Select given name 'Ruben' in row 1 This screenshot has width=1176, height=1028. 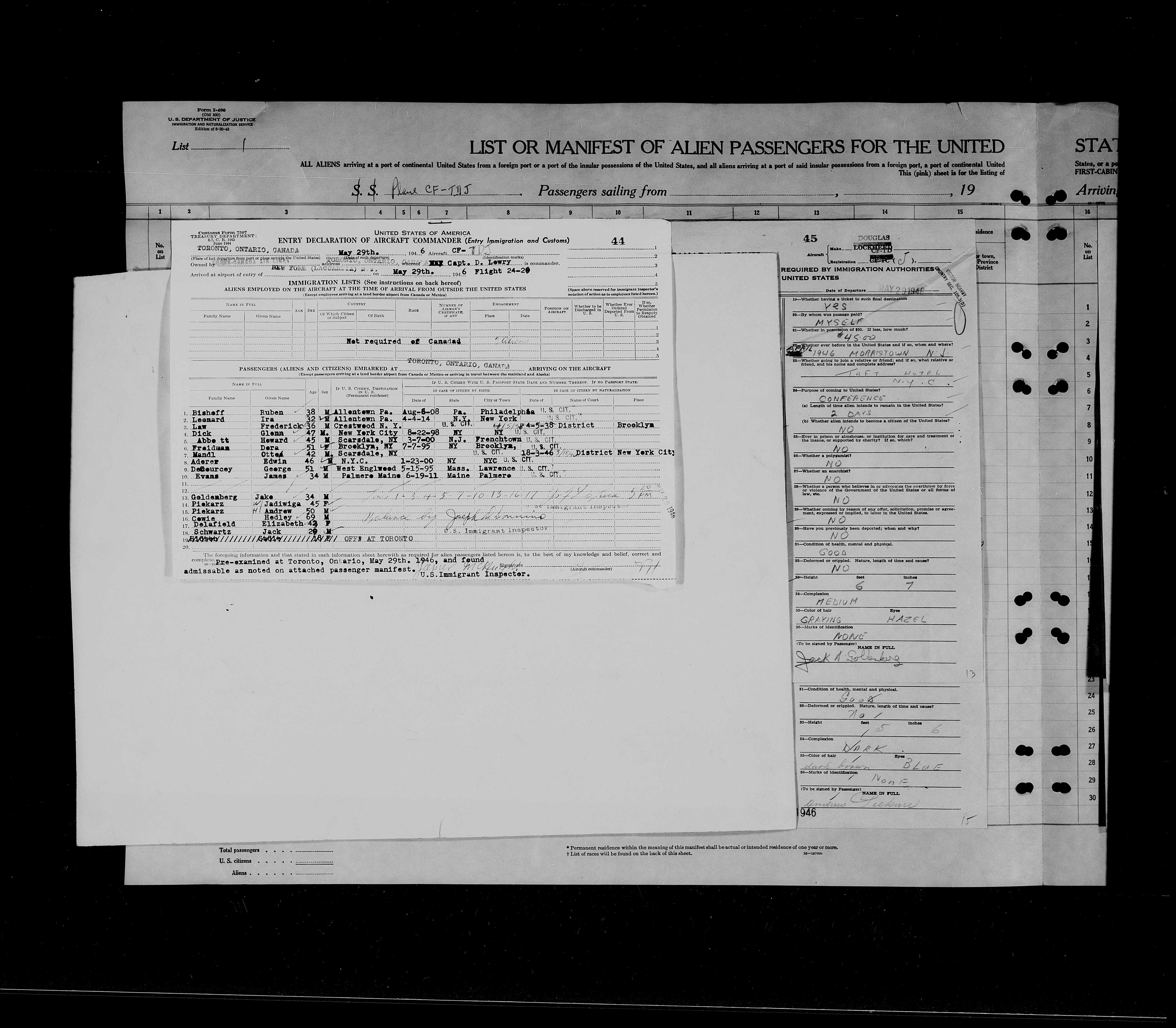(272, 413)
